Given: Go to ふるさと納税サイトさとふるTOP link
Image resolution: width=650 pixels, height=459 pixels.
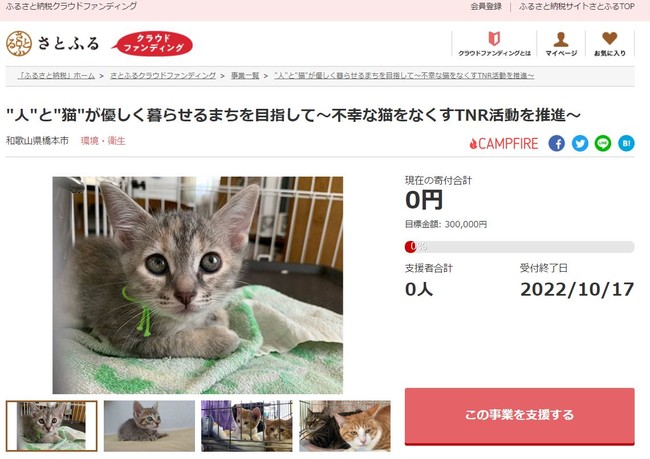Looking at the screenshot, I should pos(577,7).
